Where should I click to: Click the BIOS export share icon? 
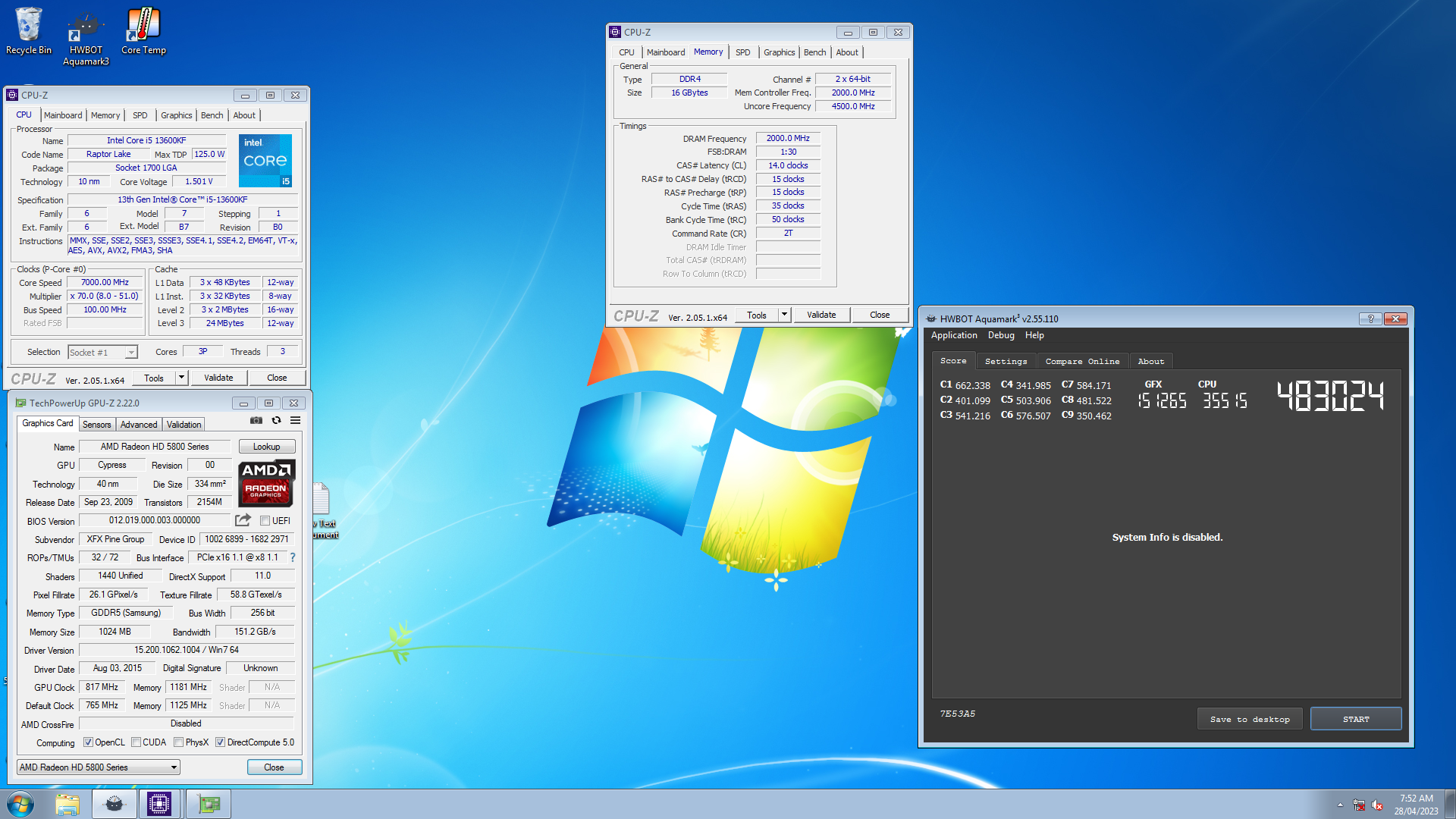tap(243, 520)
